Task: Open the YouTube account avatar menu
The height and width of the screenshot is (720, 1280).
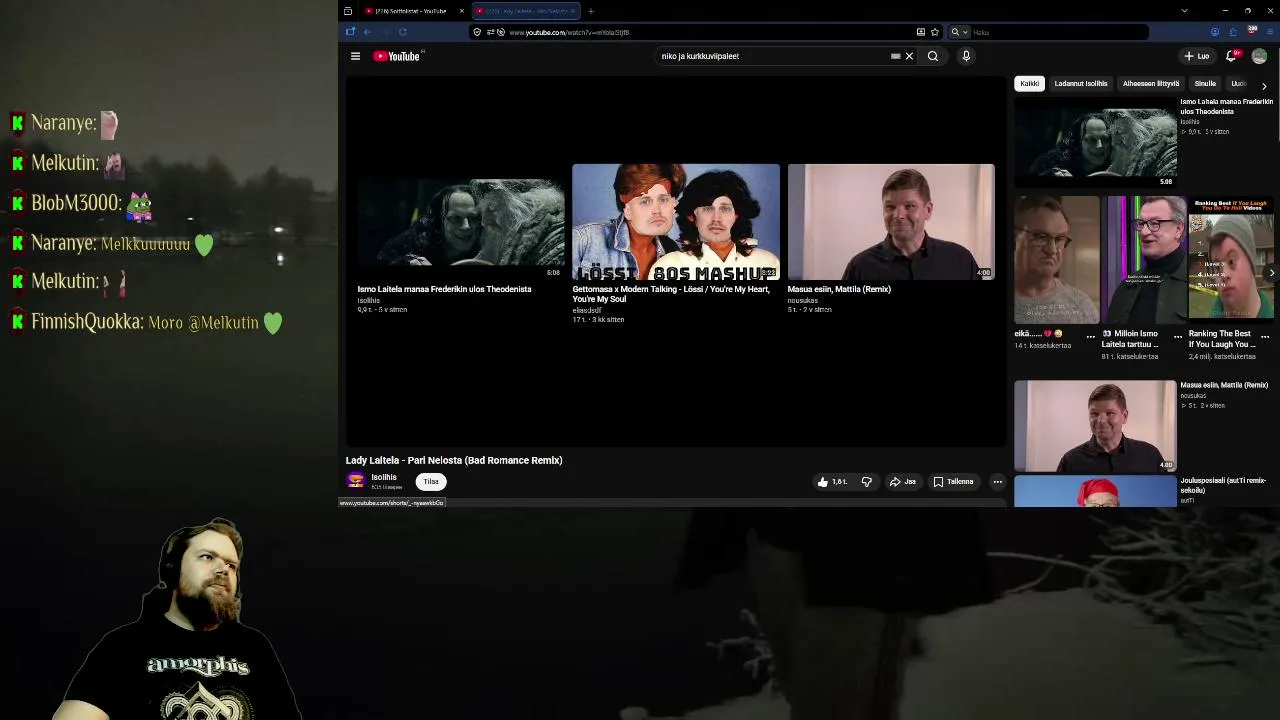Action: click(1259, 56)
